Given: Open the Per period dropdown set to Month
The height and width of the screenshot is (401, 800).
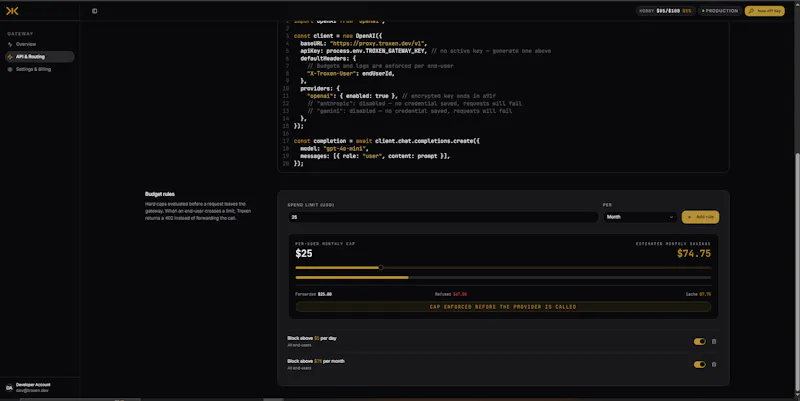Looking at the screenshot, I should click(x=640, y=217).
